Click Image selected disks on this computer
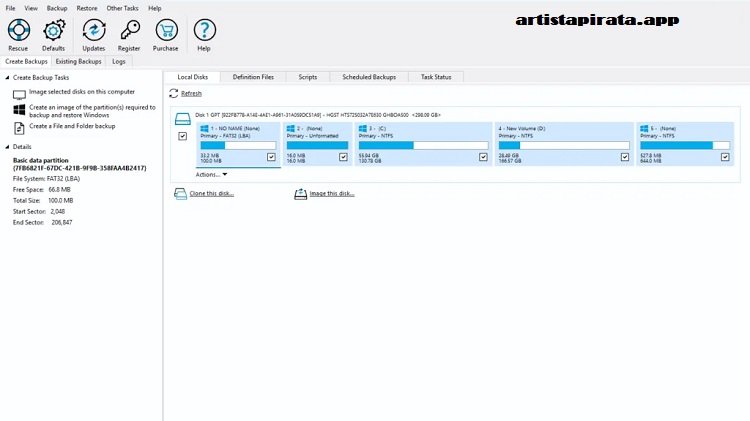Image resolution: width=750 pixels, height=421 pixels. (82, 92)
